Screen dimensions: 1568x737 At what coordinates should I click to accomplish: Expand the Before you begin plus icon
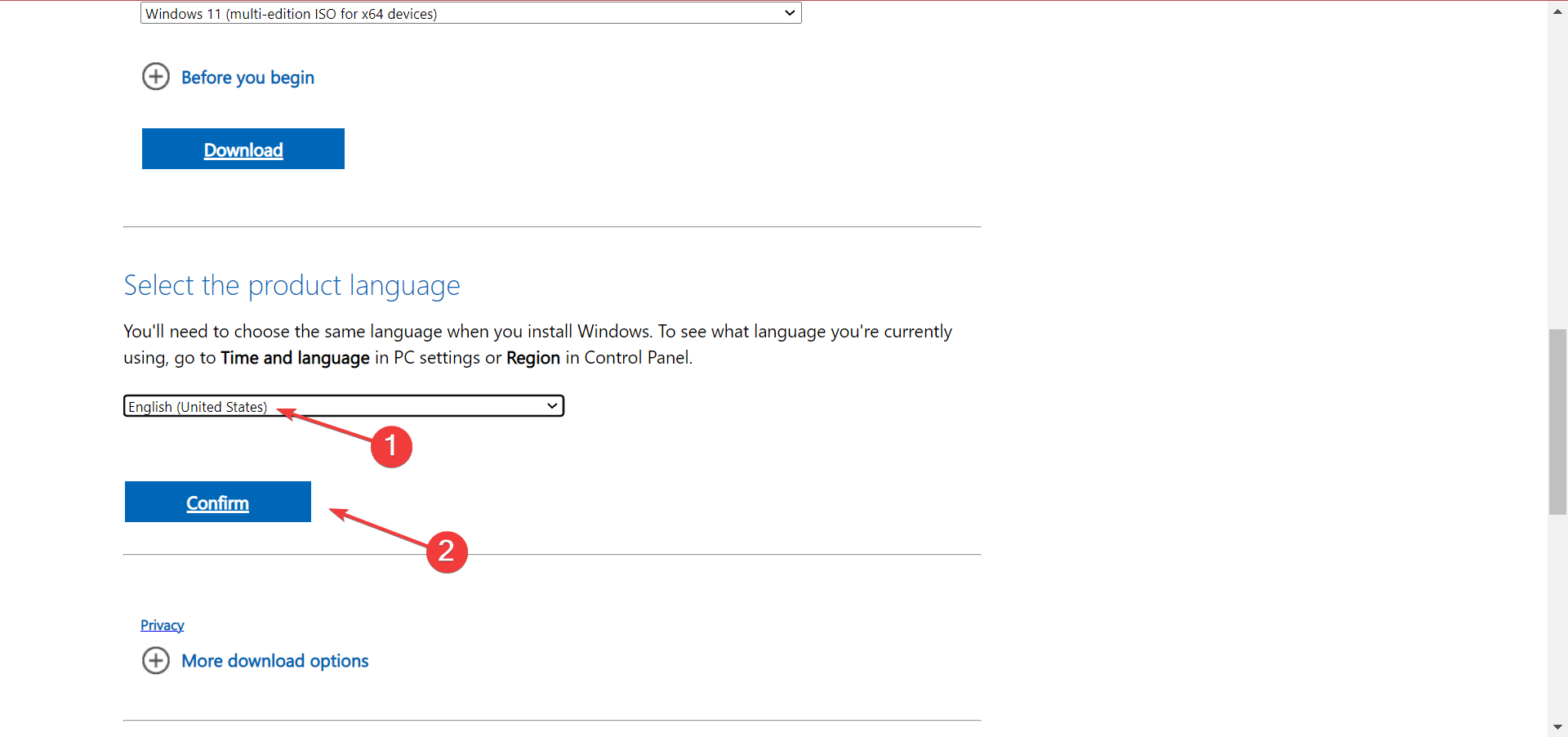[156, 77]
